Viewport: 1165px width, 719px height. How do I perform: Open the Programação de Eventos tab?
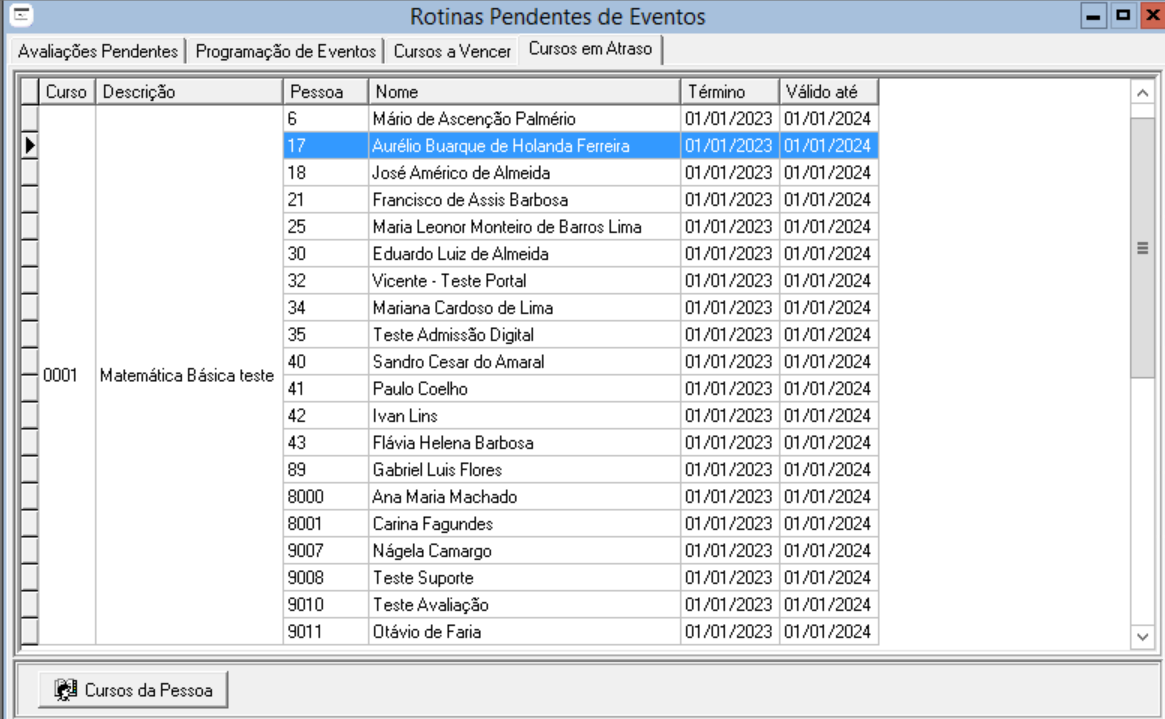[286, 51]
